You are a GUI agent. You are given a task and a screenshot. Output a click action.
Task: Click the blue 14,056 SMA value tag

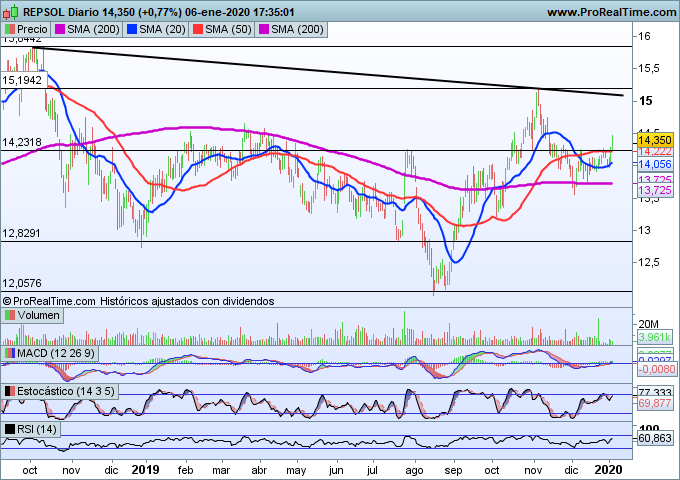(x=655, y=164)
